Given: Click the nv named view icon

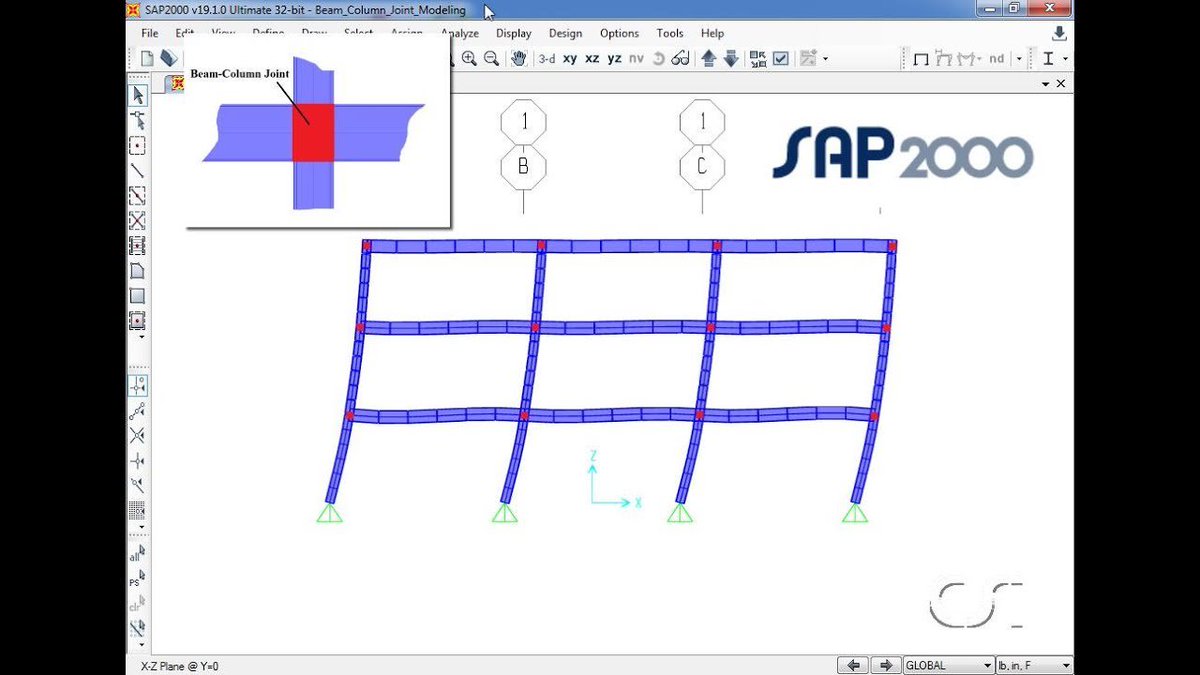Looking at the screenshot, I should point(635,58).
